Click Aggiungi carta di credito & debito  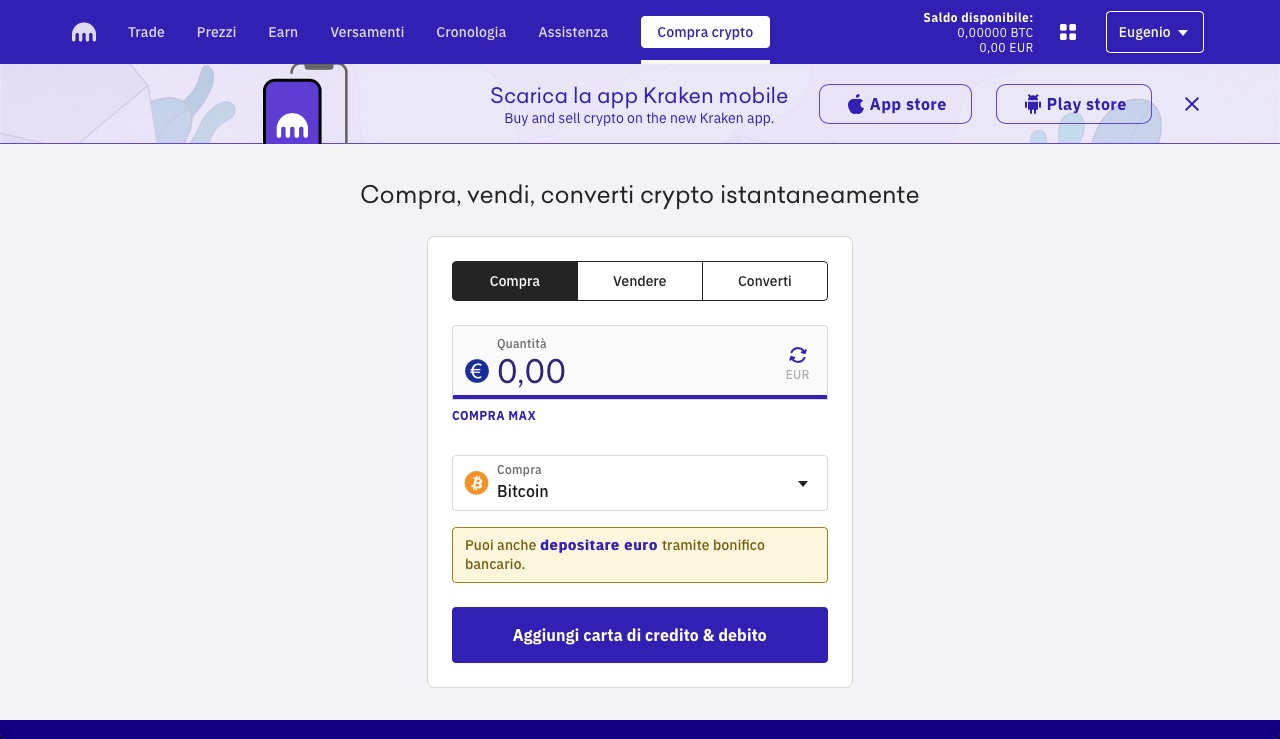point(640,635)
